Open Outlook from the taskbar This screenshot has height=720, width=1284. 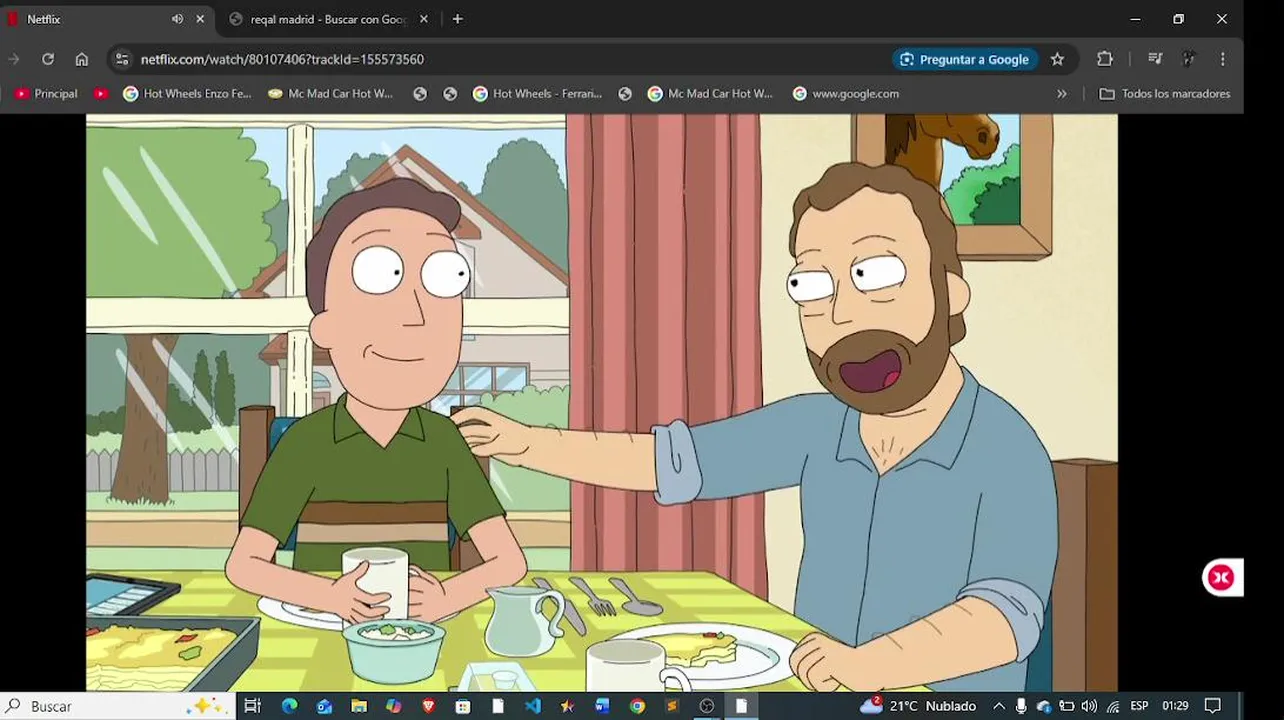(324, 706)
